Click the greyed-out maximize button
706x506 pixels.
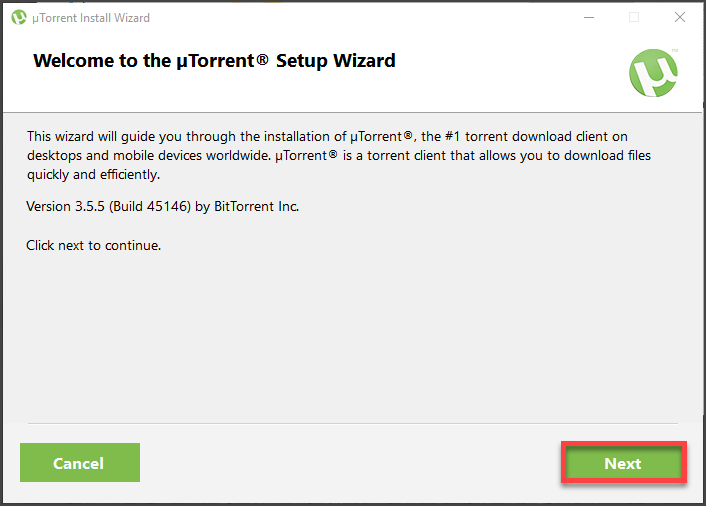(633, 17)
